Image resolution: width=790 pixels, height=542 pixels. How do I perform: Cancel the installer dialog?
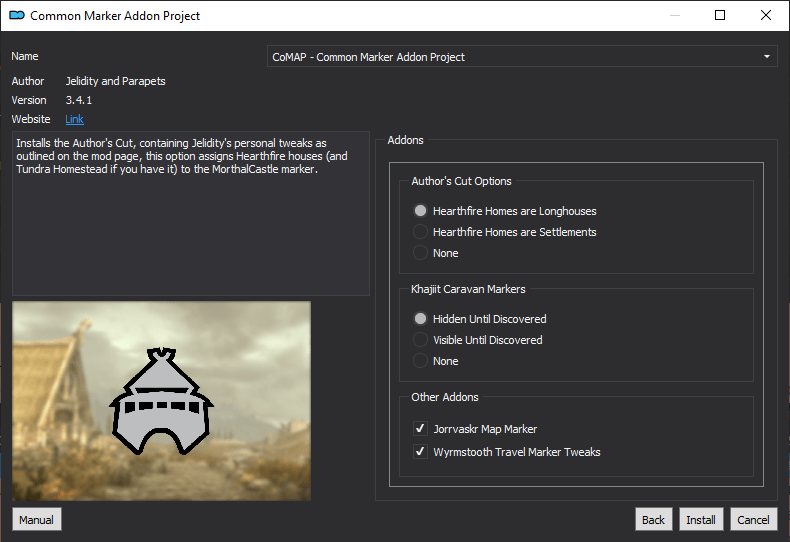[x=753, y=519]
